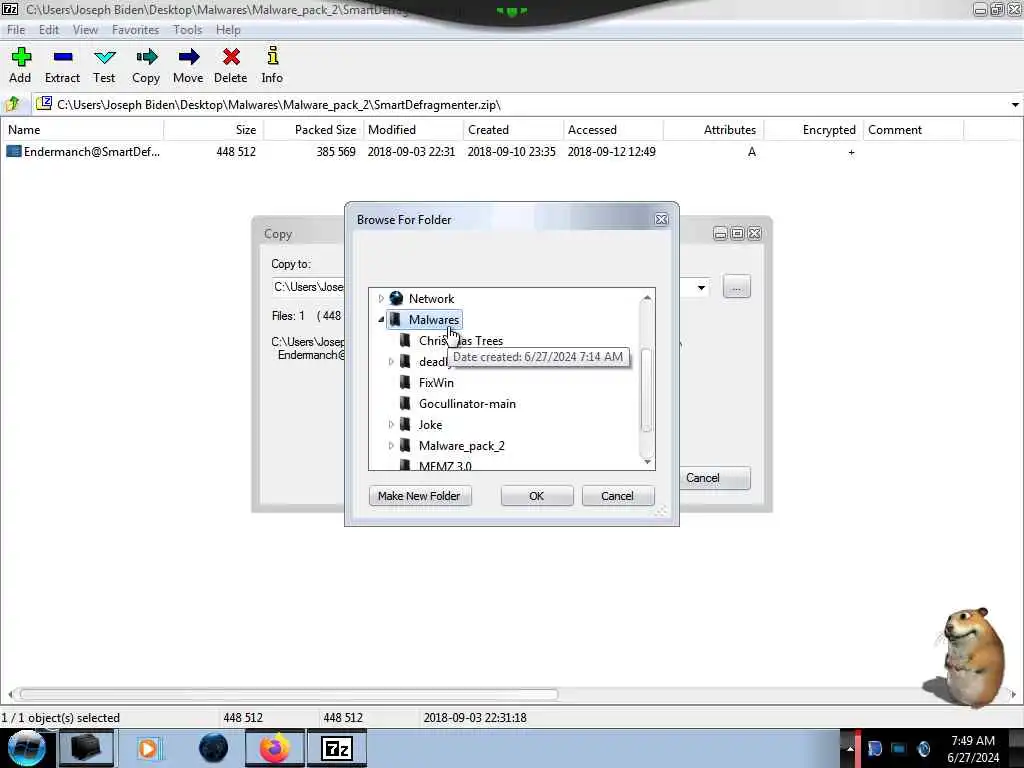Screen dimensions: 1024x768
Task: Sort by the Name column header
Action: [x=82, y=129]
